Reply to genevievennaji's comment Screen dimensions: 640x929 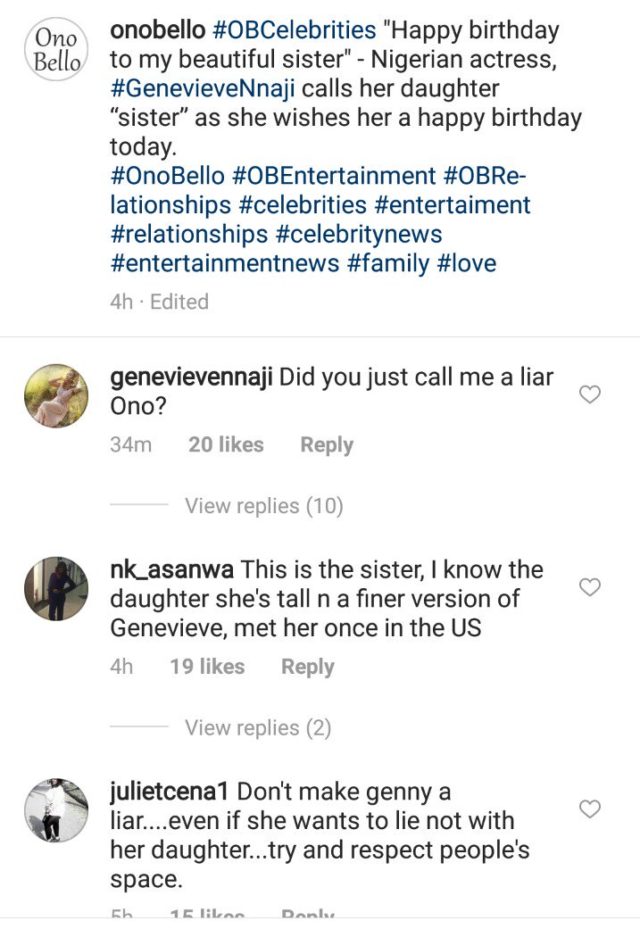click(x=326, y=445)
